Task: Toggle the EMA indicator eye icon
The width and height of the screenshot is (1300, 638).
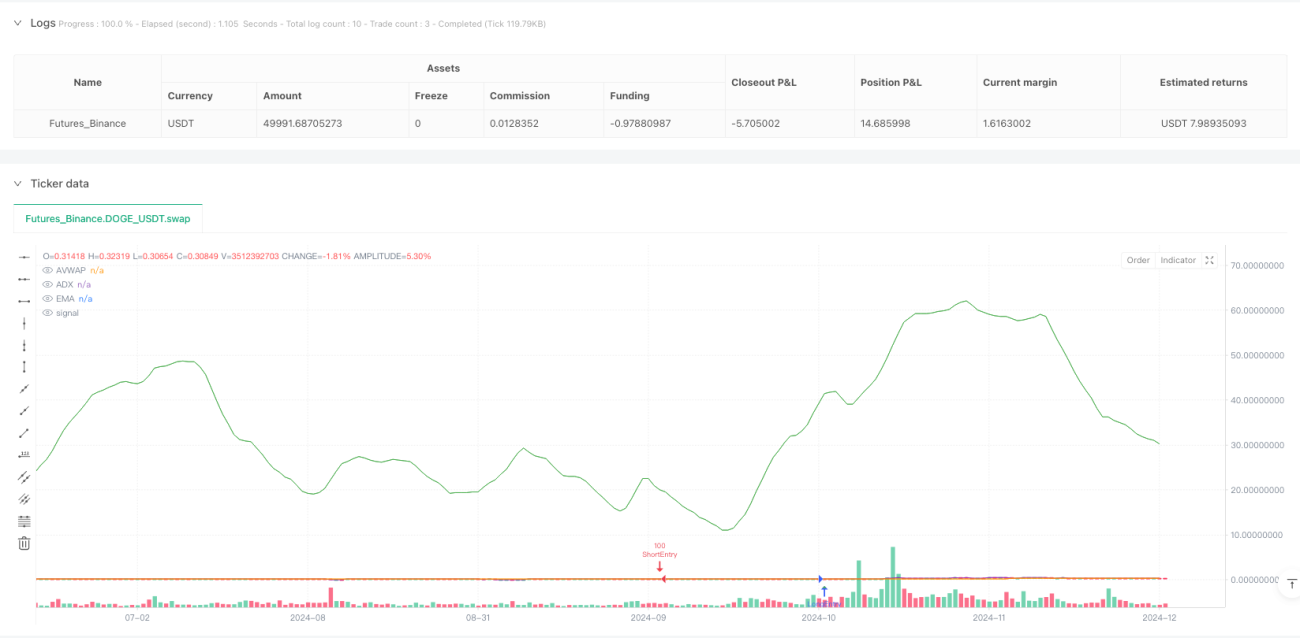Action: [x=47, y=298]
